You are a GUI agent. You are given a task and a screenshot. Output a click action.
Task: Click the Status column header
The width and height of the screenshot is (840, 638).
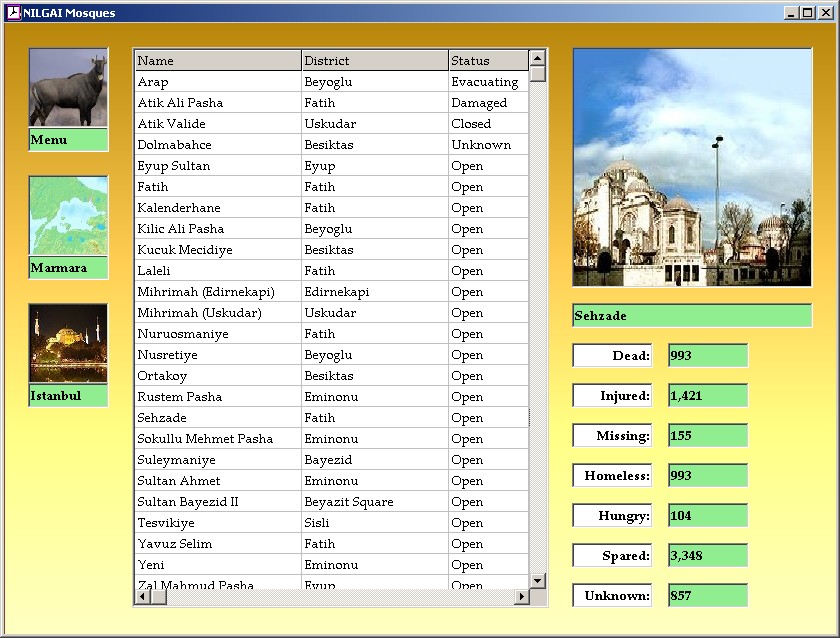(487, 61)
